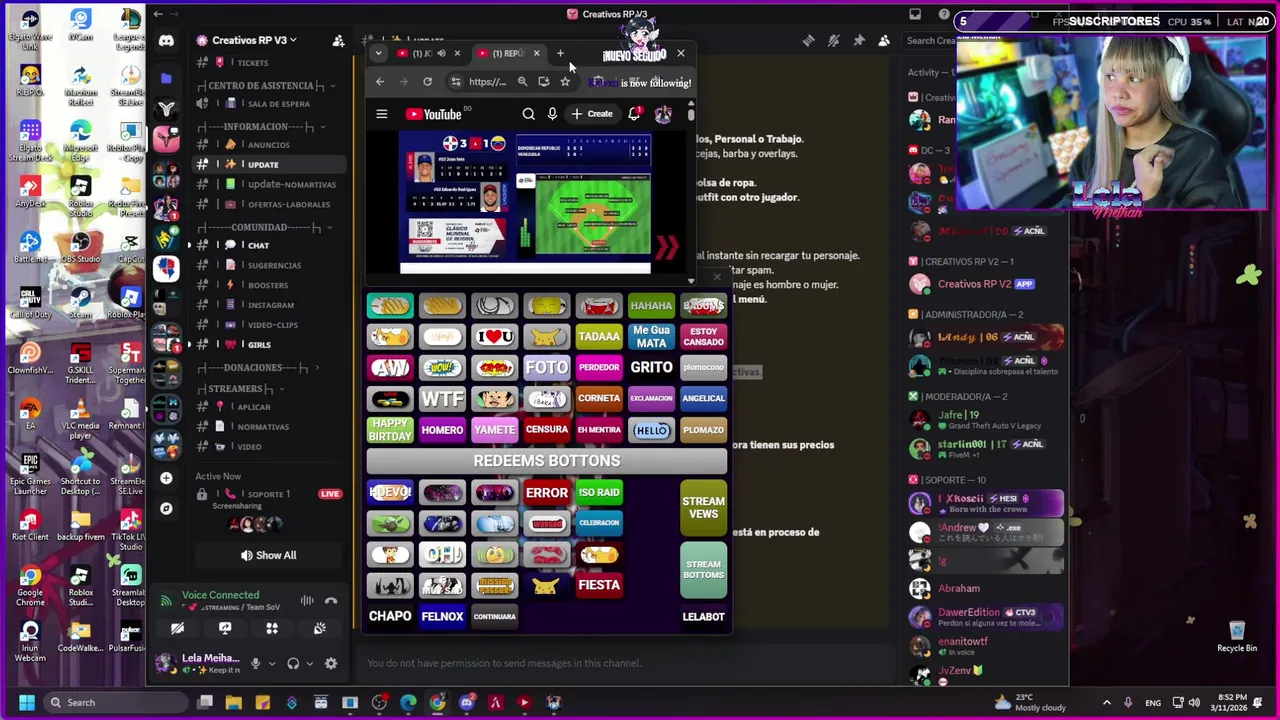Click the zoom magnifier in address bar

(x=522, y=82)
